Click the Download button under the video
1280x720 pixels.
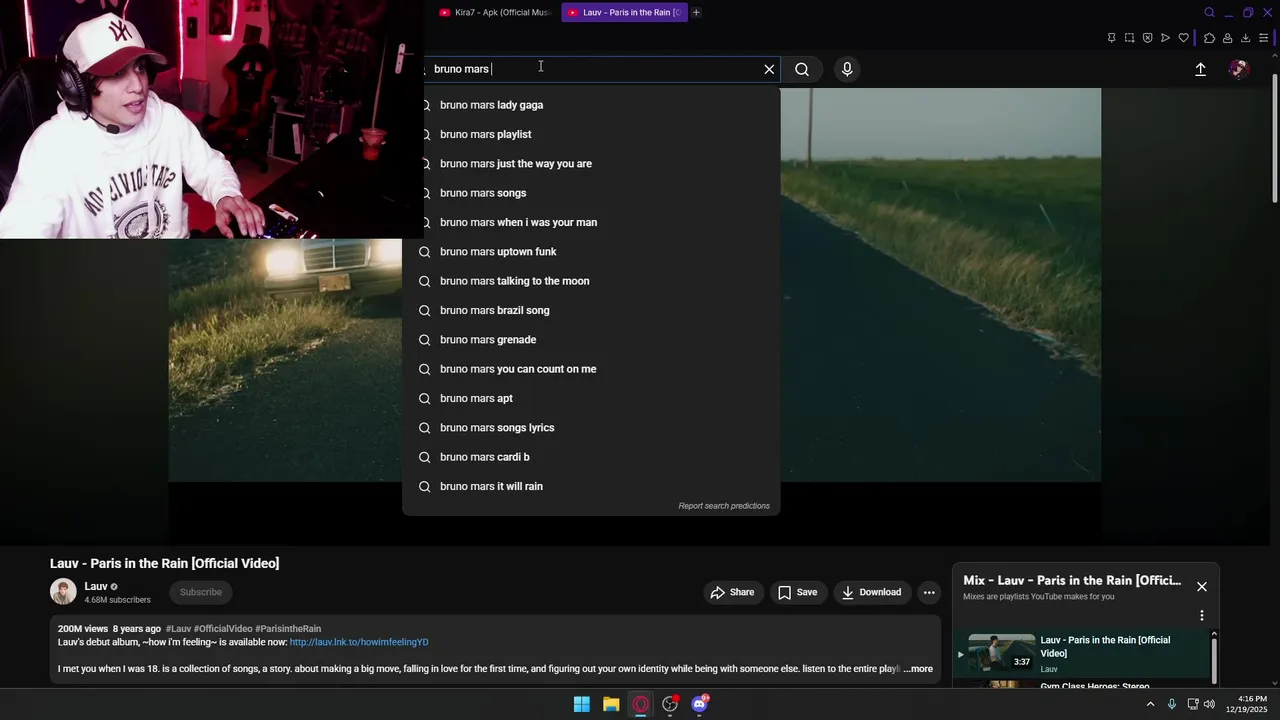(x=872, y=592)
